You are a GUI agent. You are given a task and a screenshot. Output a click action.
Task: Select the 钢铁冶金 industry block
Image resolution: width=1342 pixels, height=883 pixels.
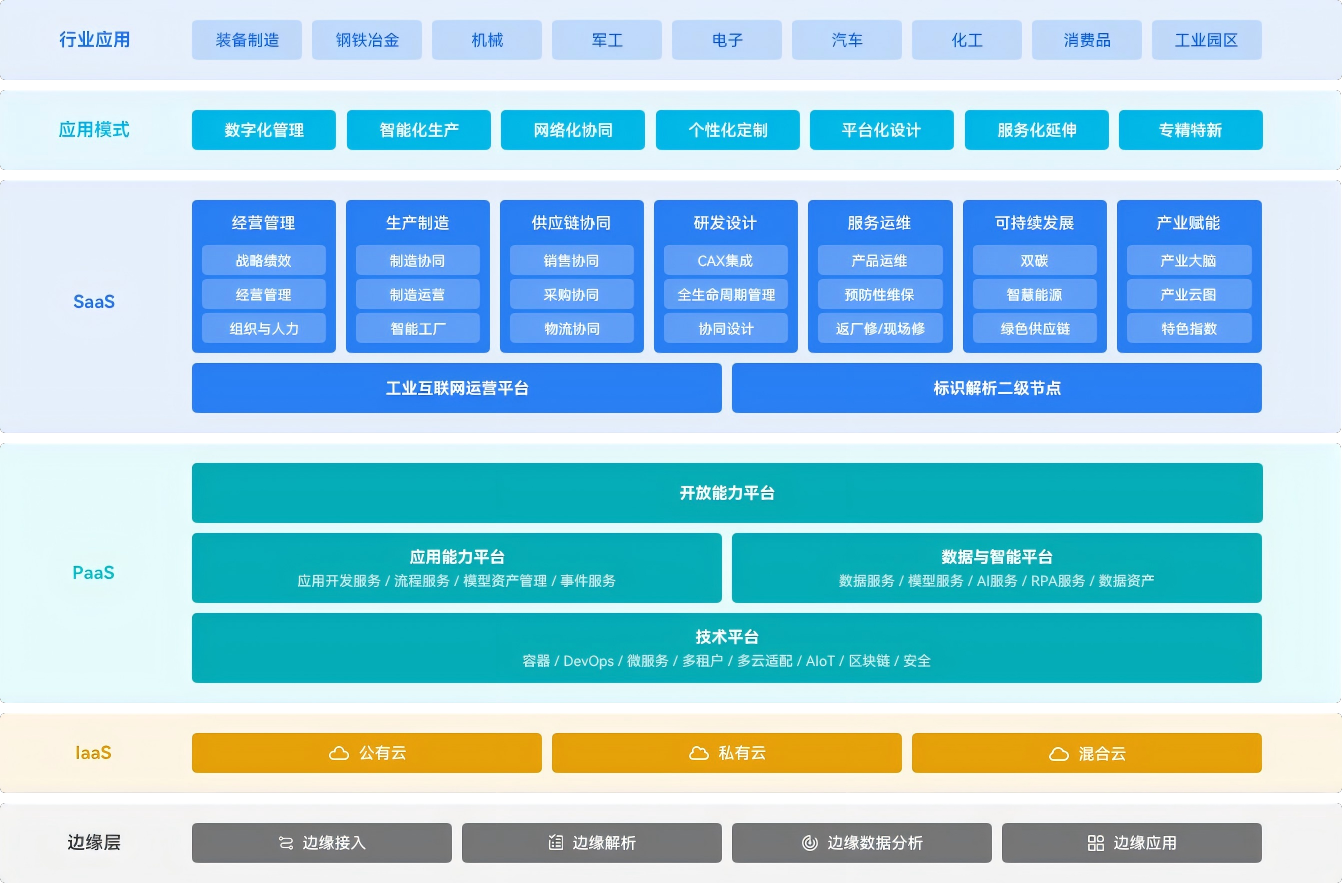pyautogui.click(x=367, y=40)
